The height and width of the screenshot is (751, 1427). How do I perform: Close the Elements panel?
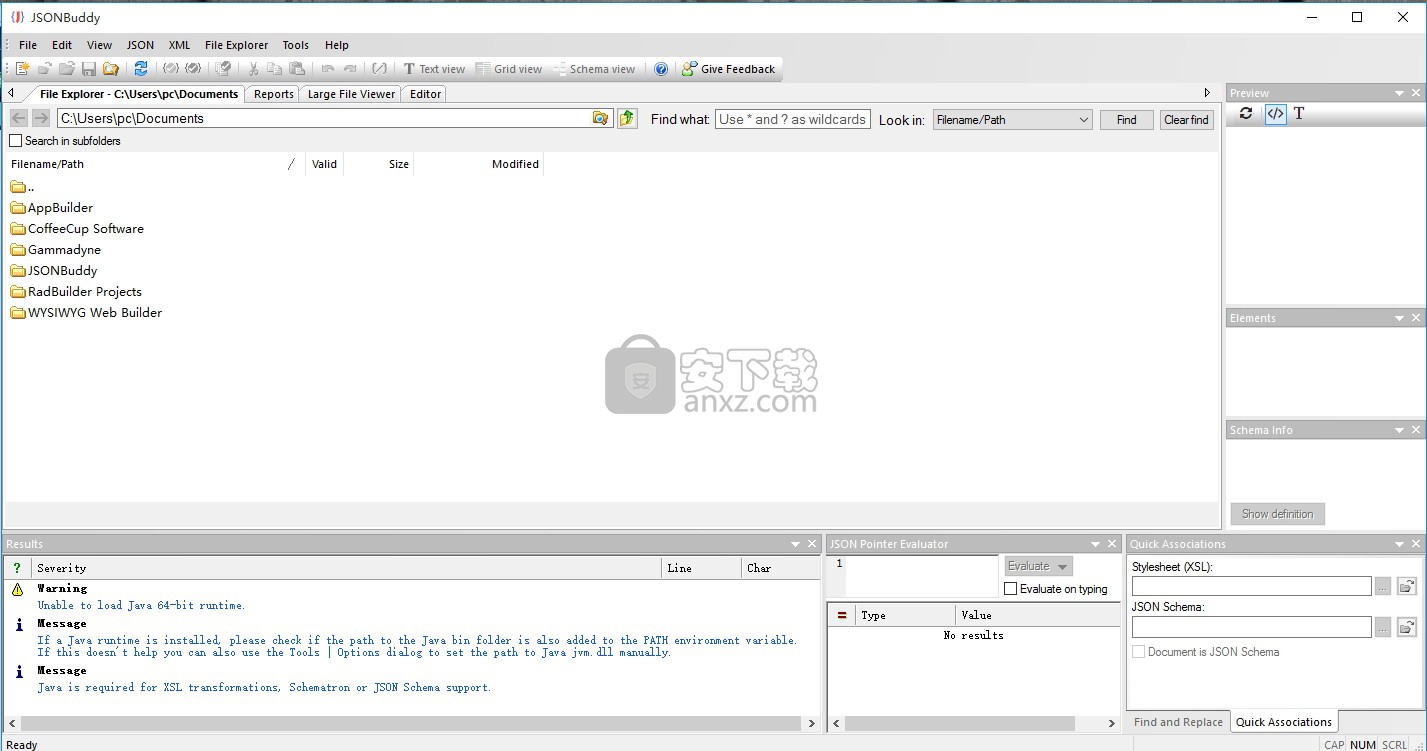point(1416,318)
